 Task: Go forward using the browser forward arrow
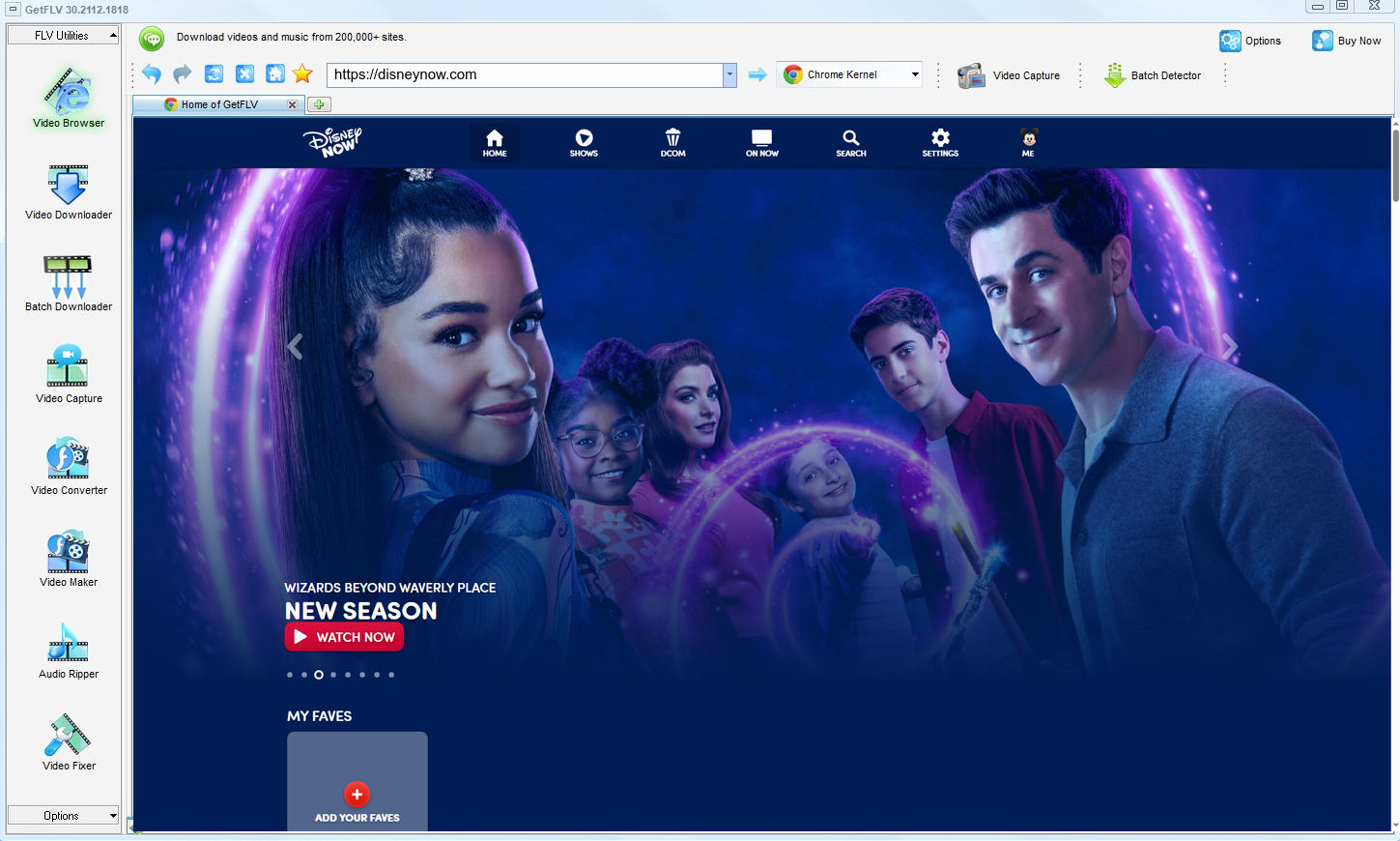pyautogui.click(x=183, y=74)
